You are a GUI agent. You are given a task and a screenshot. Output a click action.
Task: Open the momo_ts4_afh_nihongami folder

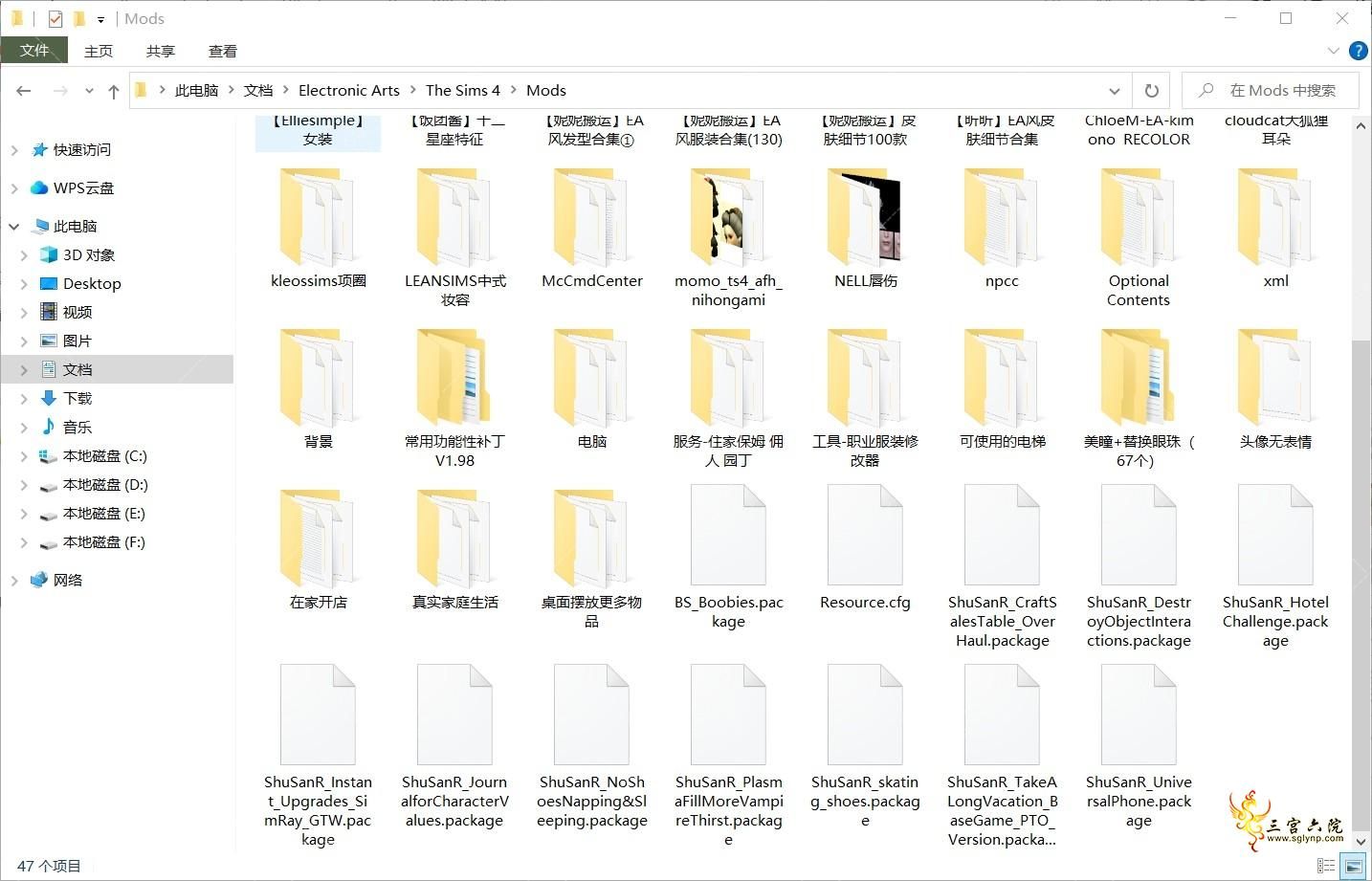728,238
